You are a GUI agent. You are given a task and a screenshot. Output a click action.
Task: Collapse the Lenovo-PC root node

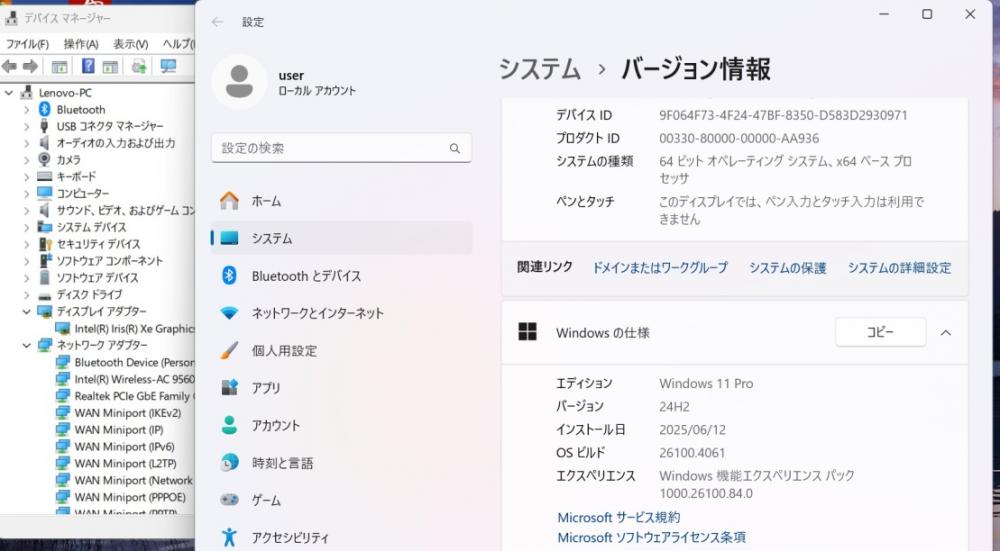9,93
